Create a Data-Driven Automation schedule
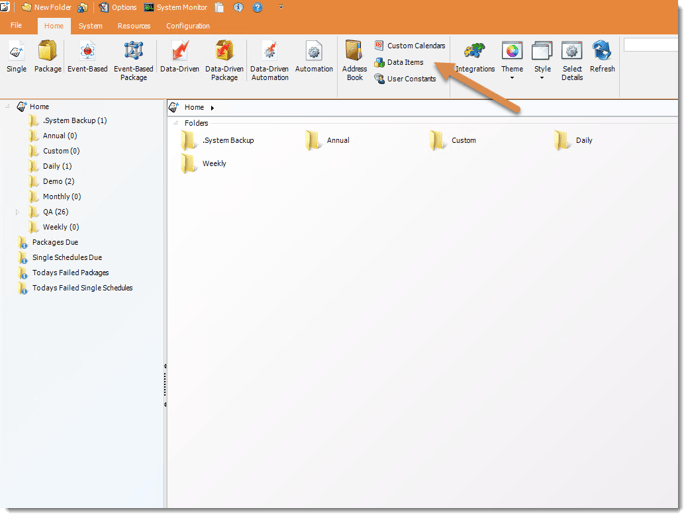 pyautogui.click(x=269, y=61)
